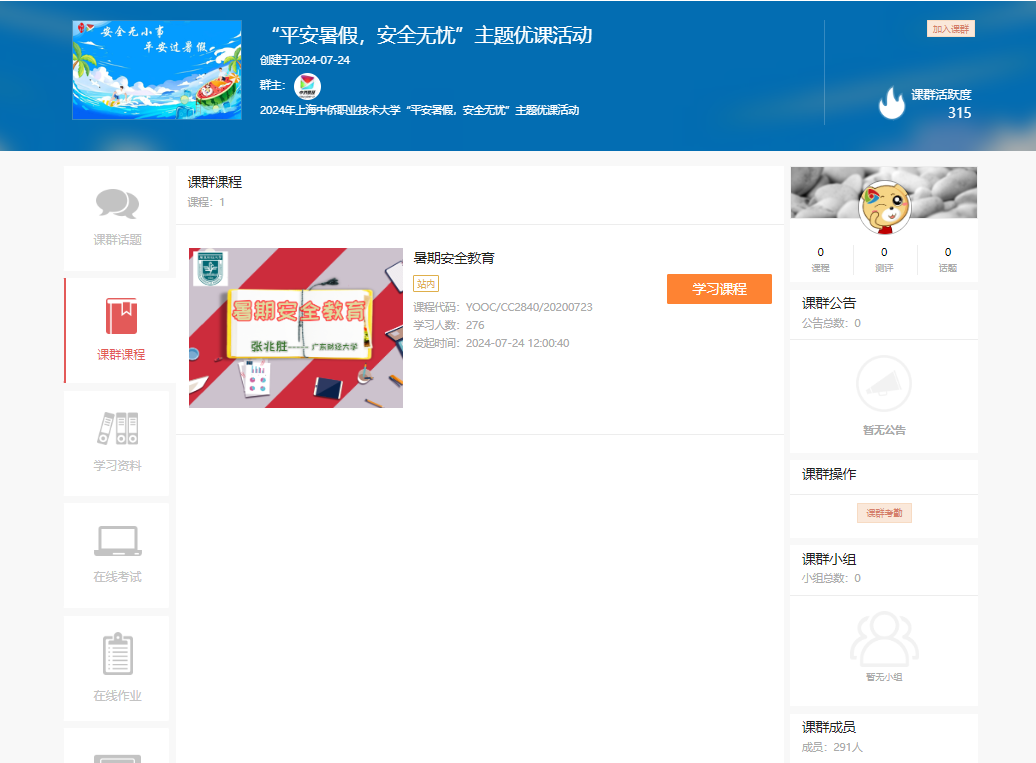Click the 成员: 291人 text
The height and width of the screenshot is (763, 1036).
coord(832,747)
